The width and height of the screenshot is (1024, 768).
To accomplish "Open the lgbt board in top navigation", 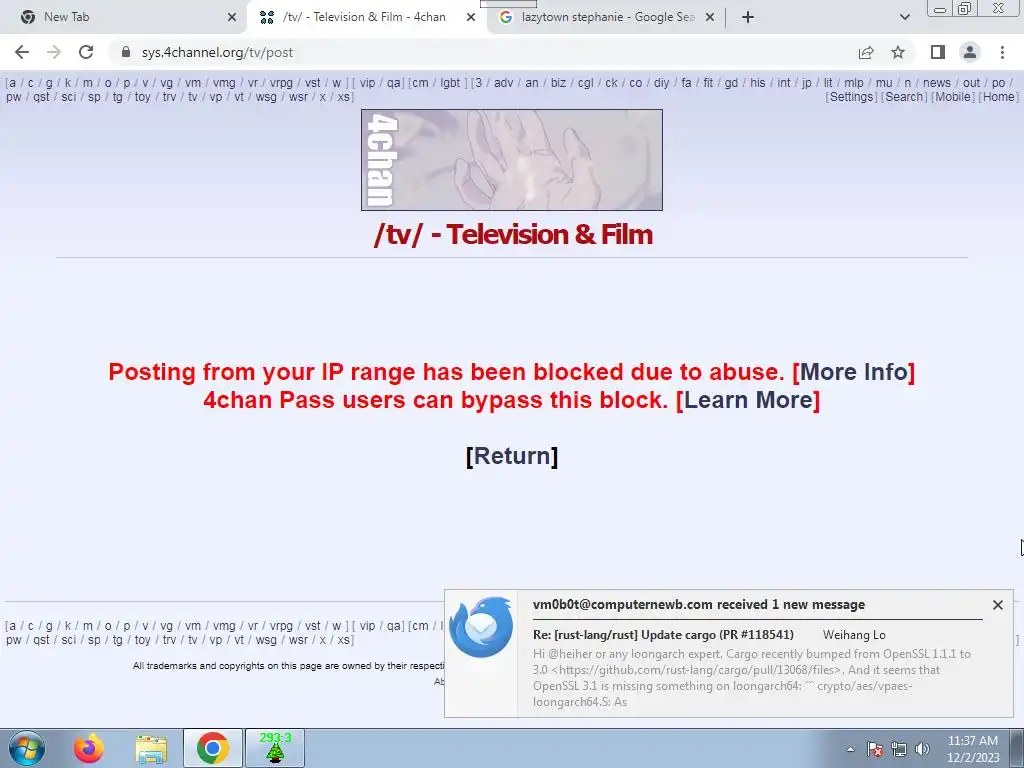I will pyautogui.click(x=450, y=83).
